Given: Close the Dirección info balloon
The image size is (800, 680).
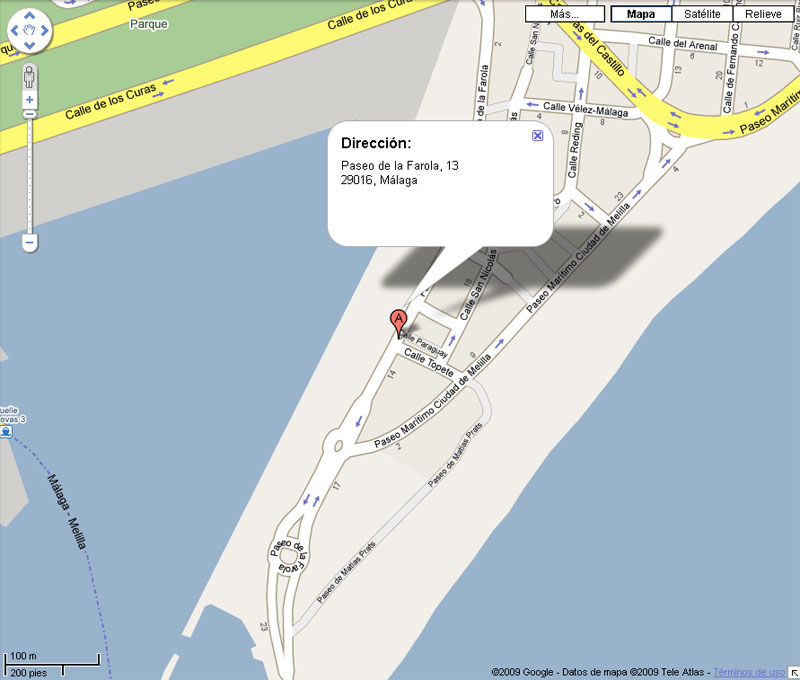Looking at the screenshot, I should tap(537, 135).
